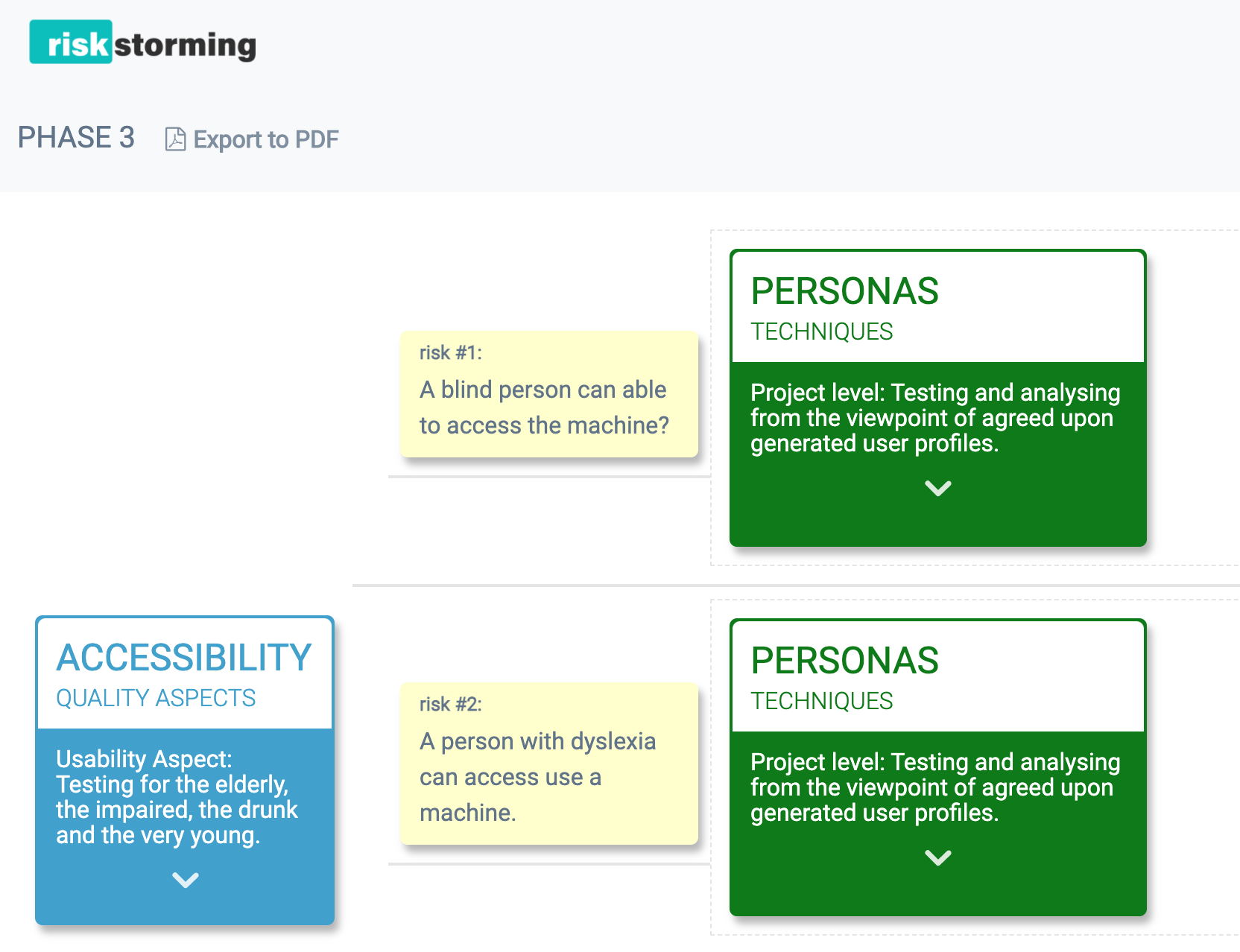Select the PHASE 3 heading
Screen dimensions: 1240x952
point(76,137)
